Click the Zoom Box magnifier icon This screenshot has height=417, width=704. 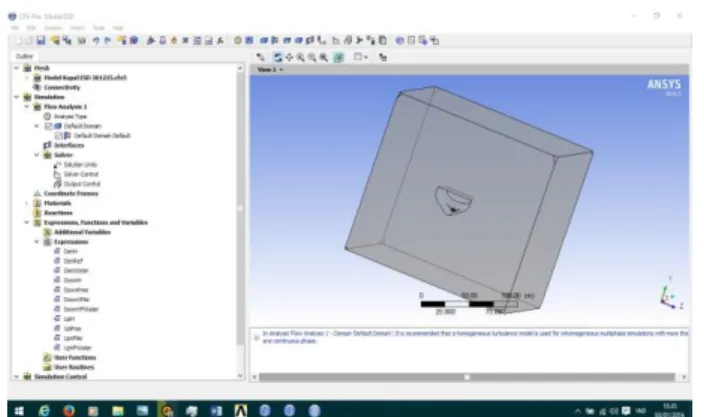click(324, 57)
